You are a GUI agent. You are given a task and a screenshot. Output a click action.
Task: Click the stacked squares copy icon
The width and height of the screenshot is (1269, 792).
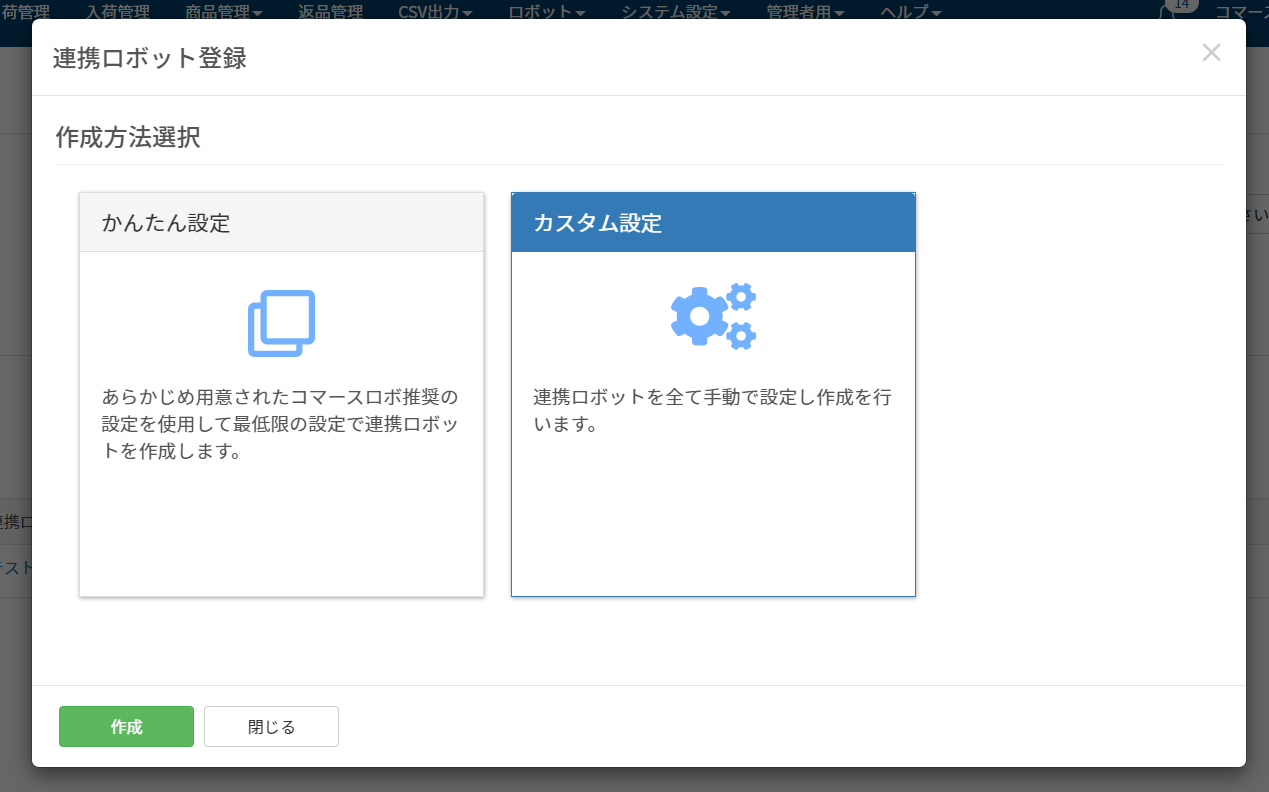coord(281,323)
